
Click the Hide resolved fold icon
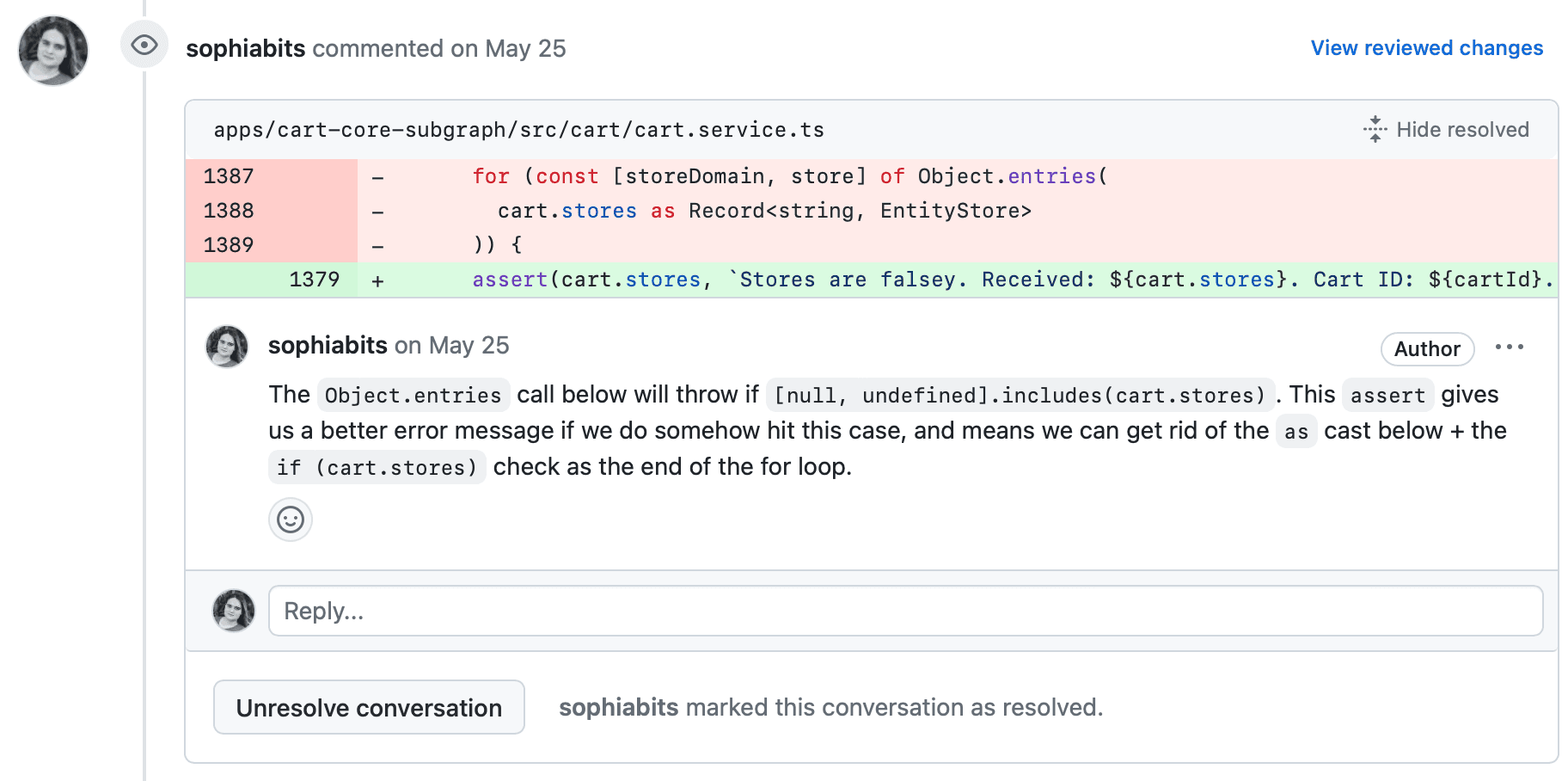coord(1375,130)
